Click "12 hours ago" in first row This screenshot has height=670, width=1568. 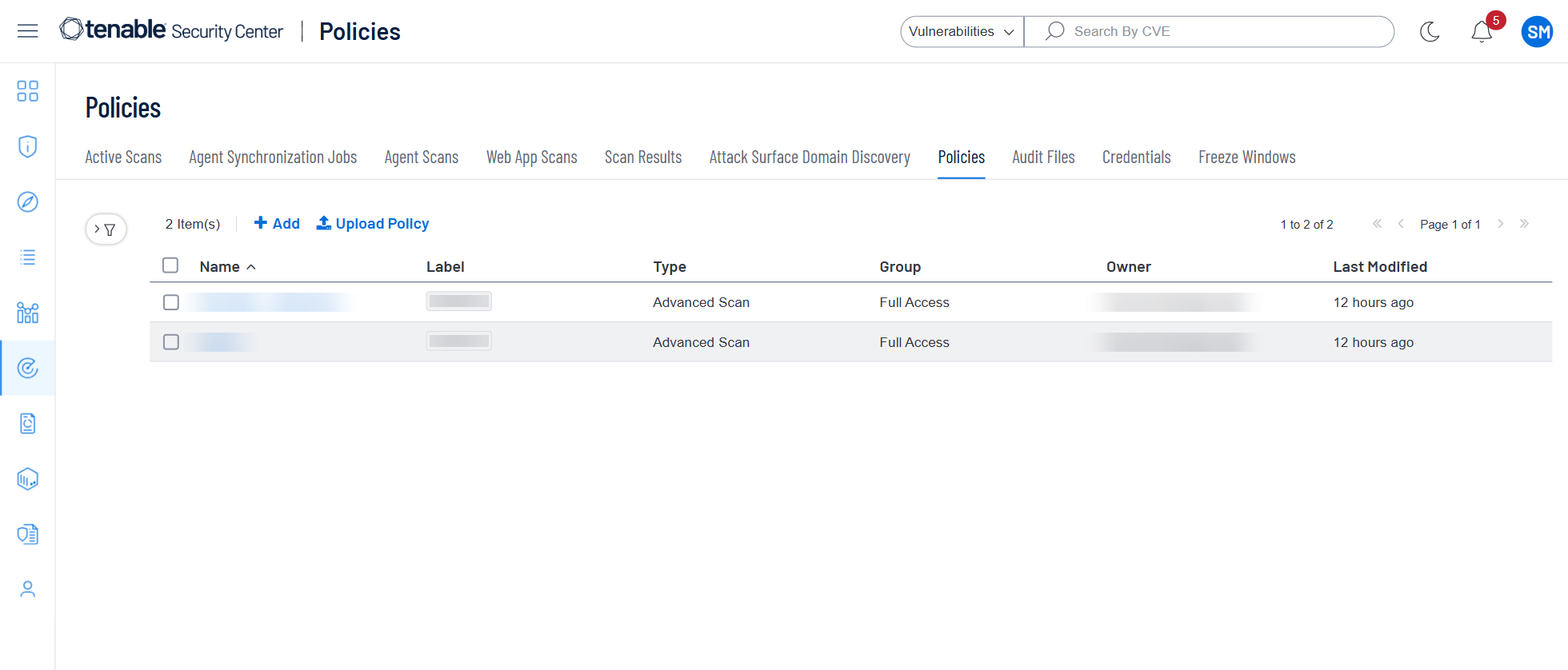click(x=1374, y=302)
